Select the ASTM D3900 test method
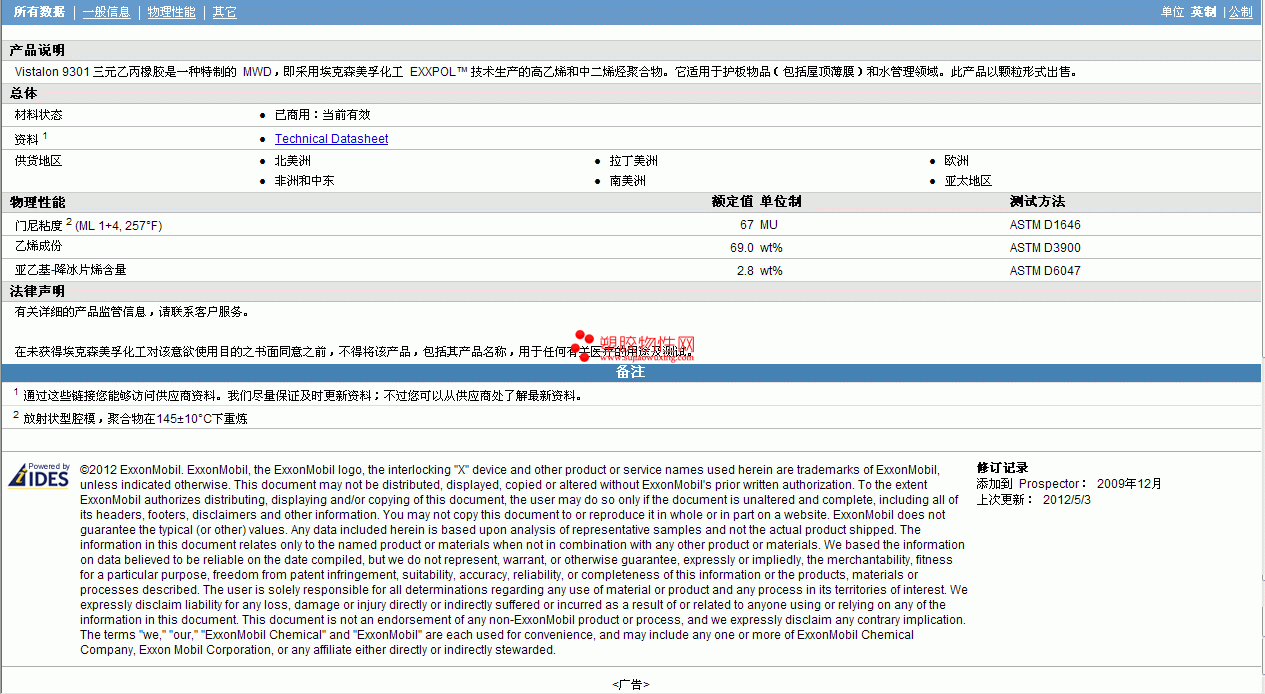The height and width of the screenshot is (694, 1265). pos(1045,248)
